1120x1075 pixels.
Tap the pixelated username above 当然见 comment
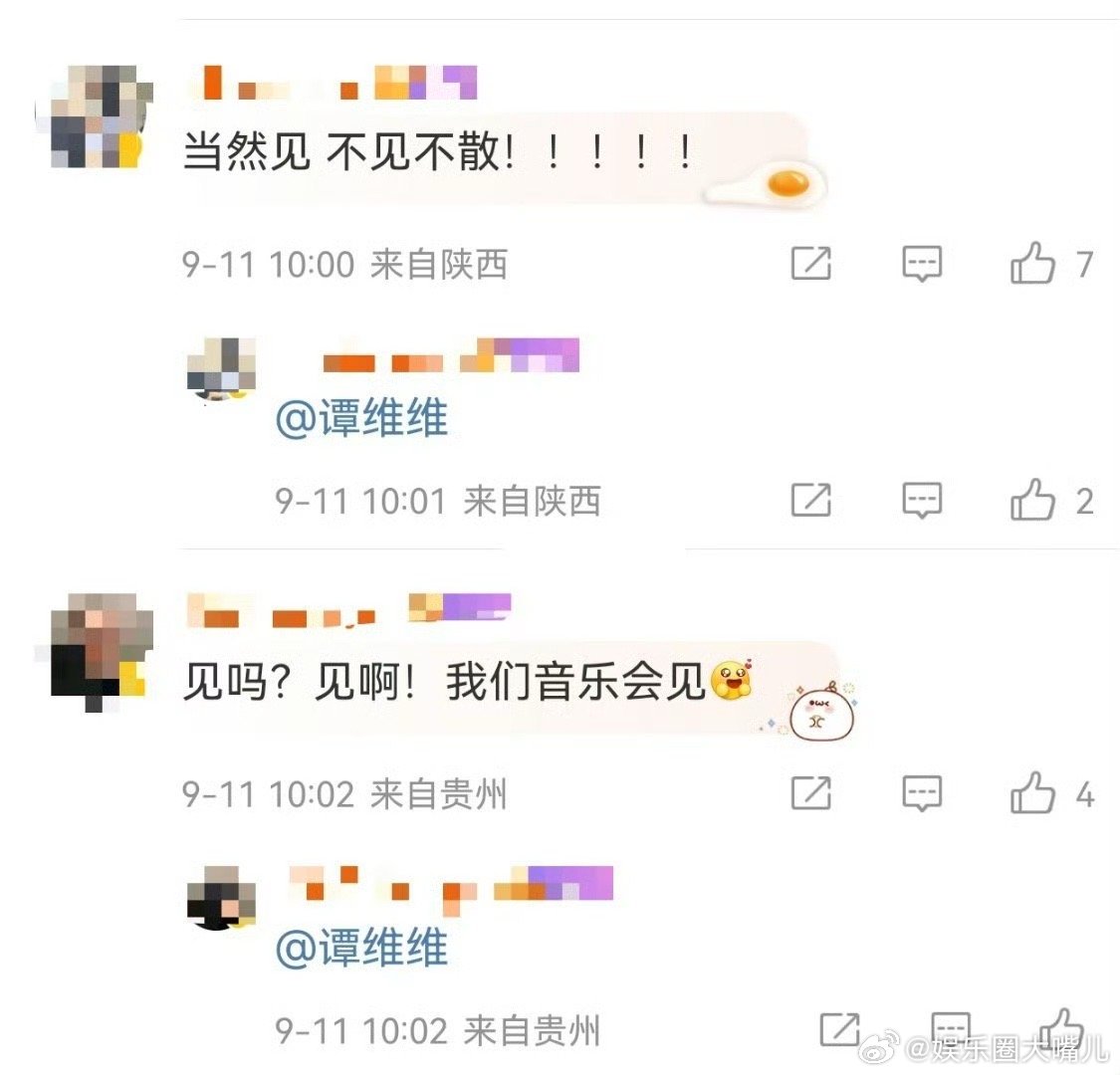tap(335, 83)
